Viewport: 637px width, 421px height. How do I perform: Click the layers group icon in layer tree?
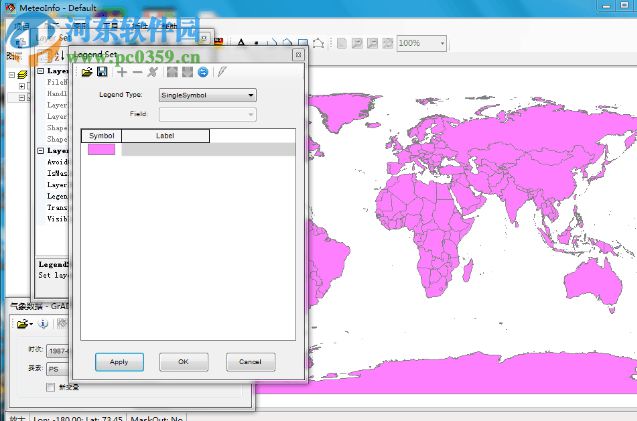[23, 75]
